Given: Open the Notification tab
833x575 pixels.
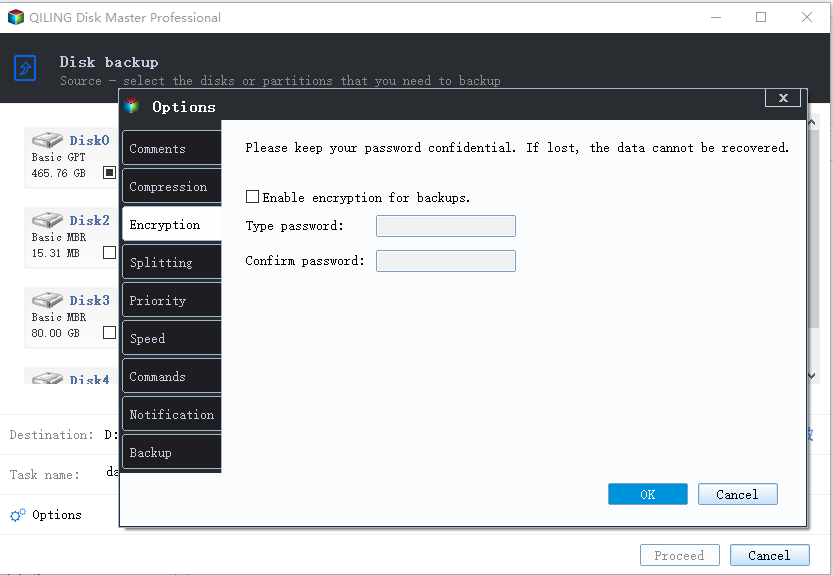Looking at the screenshot, I should point(172,415).
